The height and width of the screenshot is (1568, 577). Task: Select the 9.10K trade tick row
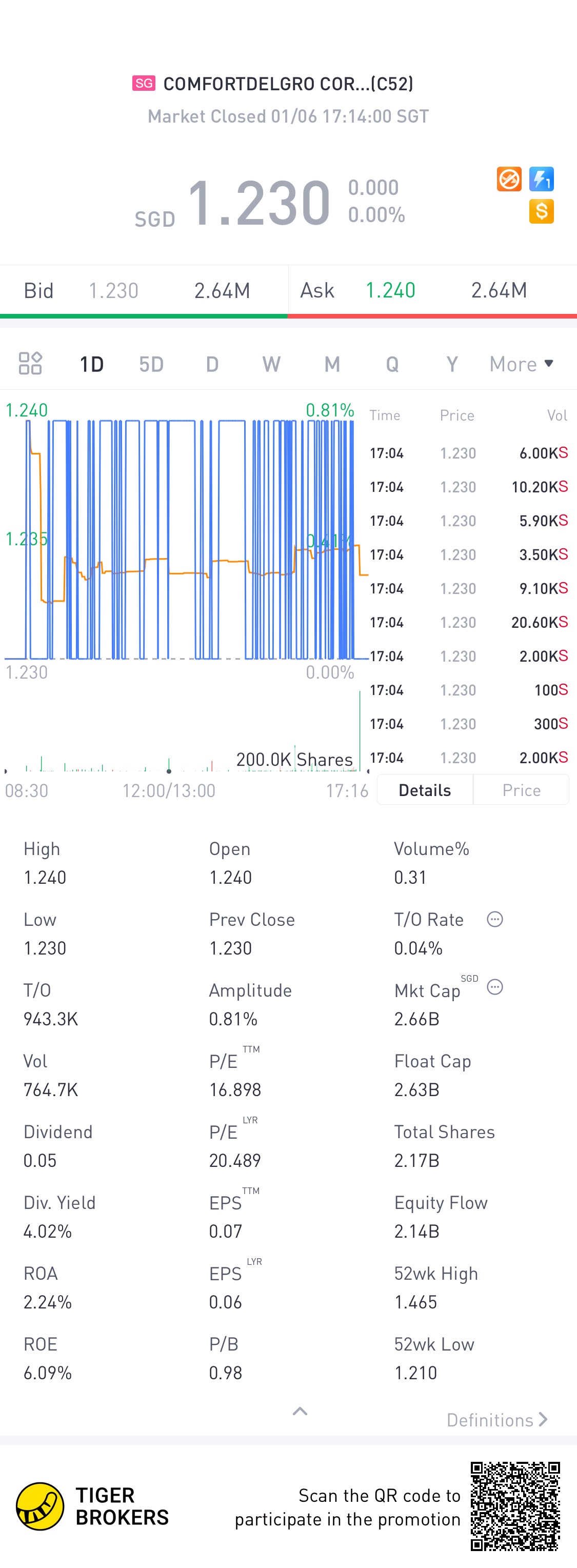click(x=469, y=589)
